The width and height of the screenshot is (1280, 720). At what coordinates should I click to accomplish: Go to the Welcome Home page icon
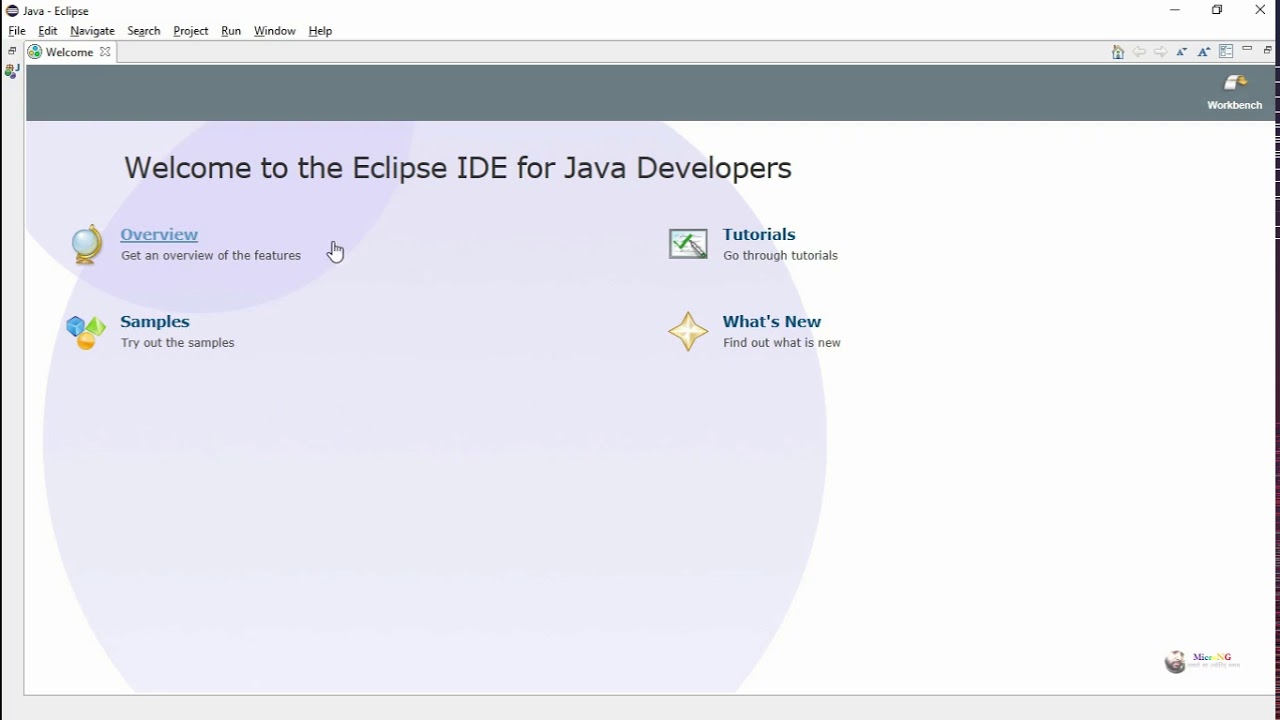point(1118,52)
